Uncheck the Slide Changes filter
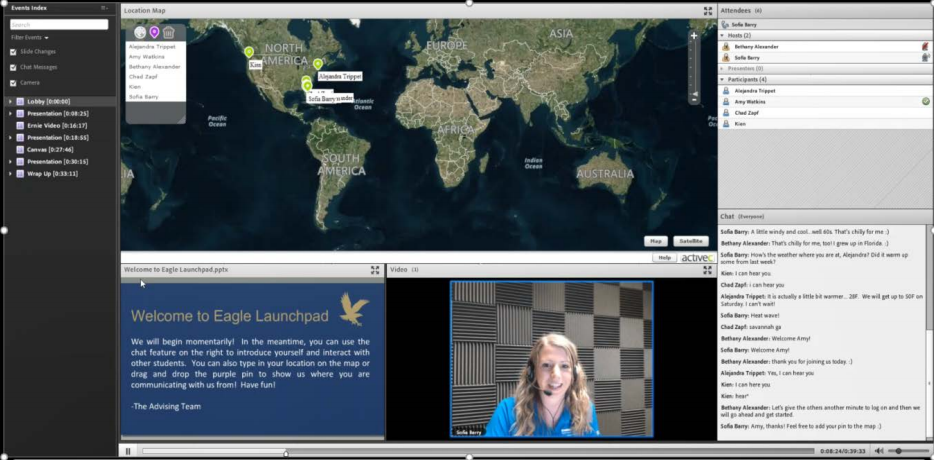The height and width of the screenshot is (460, 934). pos(13,52)
